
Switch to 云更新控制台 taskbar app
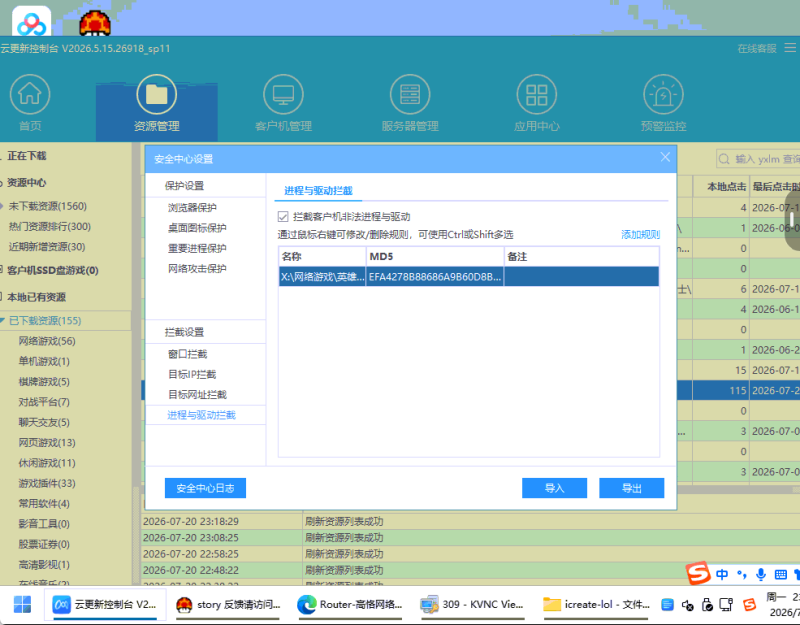105,605
